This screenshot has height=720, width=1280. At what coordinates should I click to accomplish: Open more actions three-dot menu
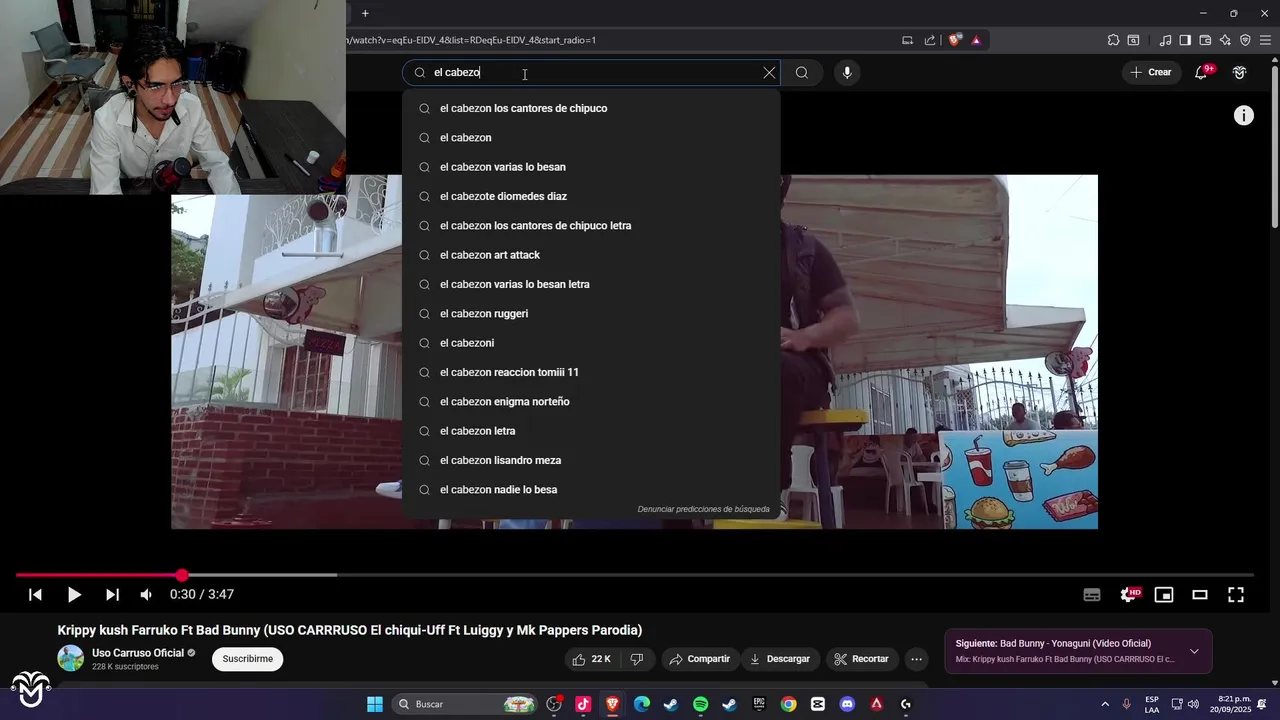pos(916,659)
